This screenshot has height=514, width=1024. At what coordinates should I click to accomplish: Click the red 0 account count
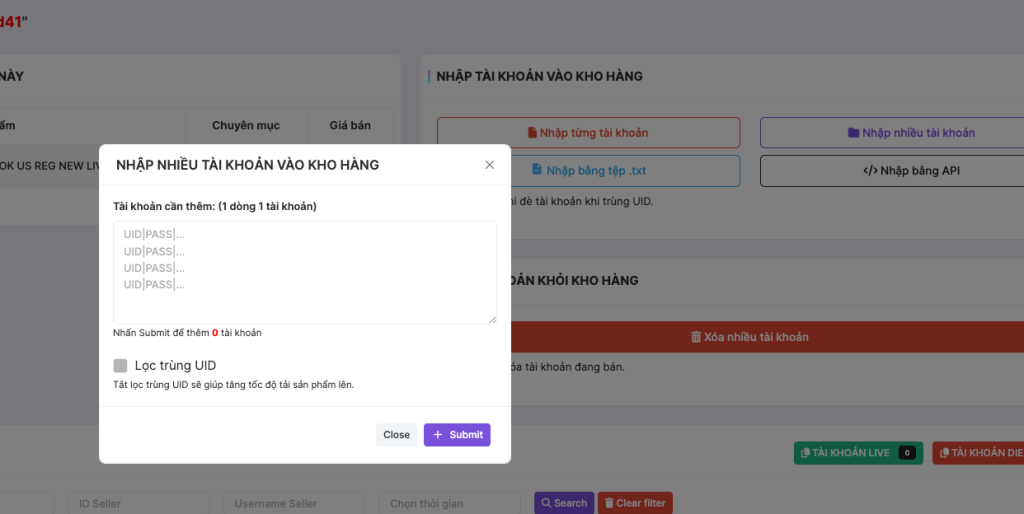tap(215, 332)
